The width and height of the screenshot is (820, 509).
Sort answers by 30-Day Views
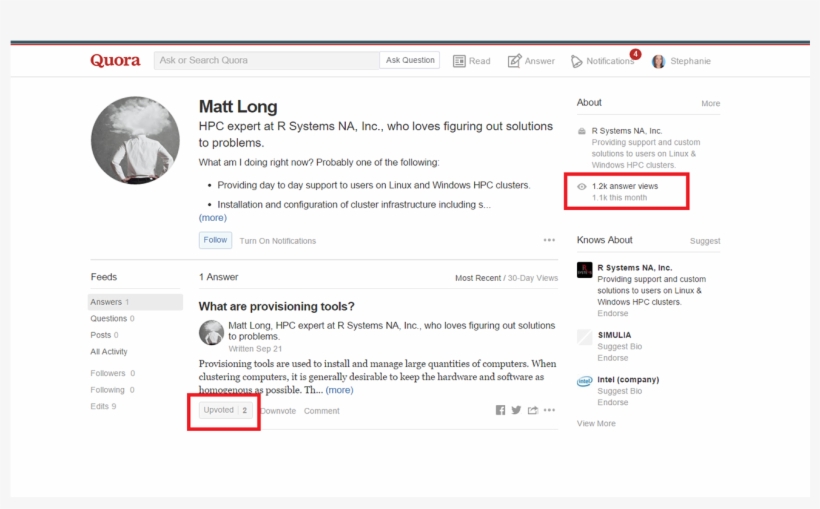[533, 278]
